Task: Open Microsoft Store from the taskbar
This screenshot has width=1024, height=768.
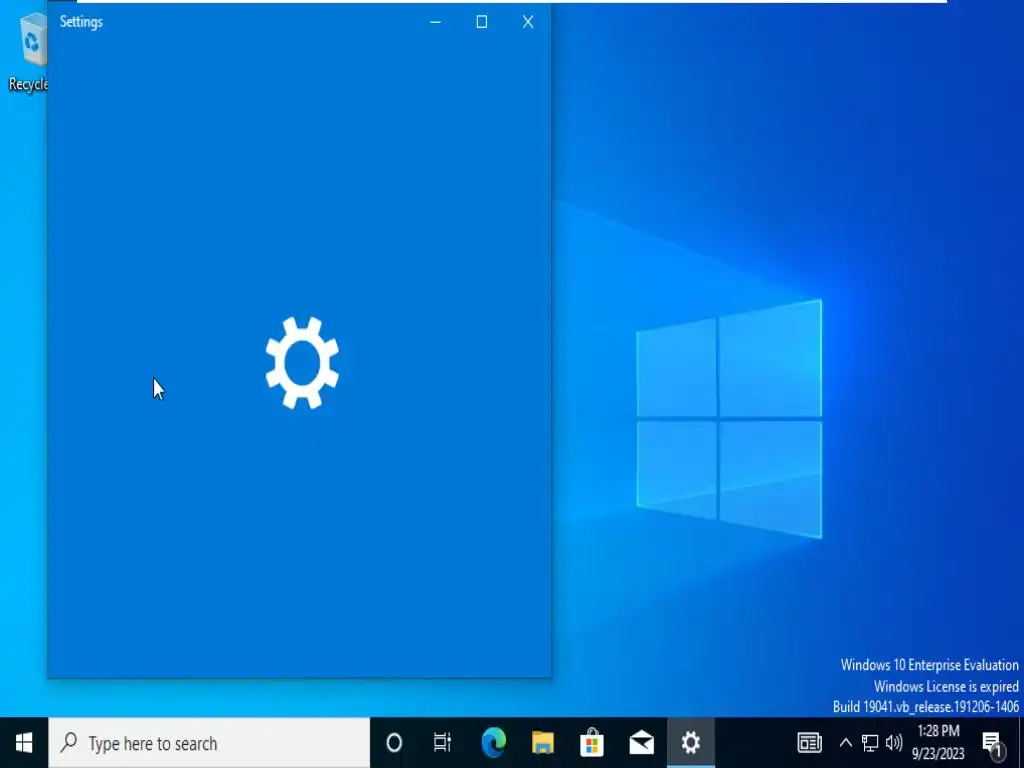Action: 592,743
